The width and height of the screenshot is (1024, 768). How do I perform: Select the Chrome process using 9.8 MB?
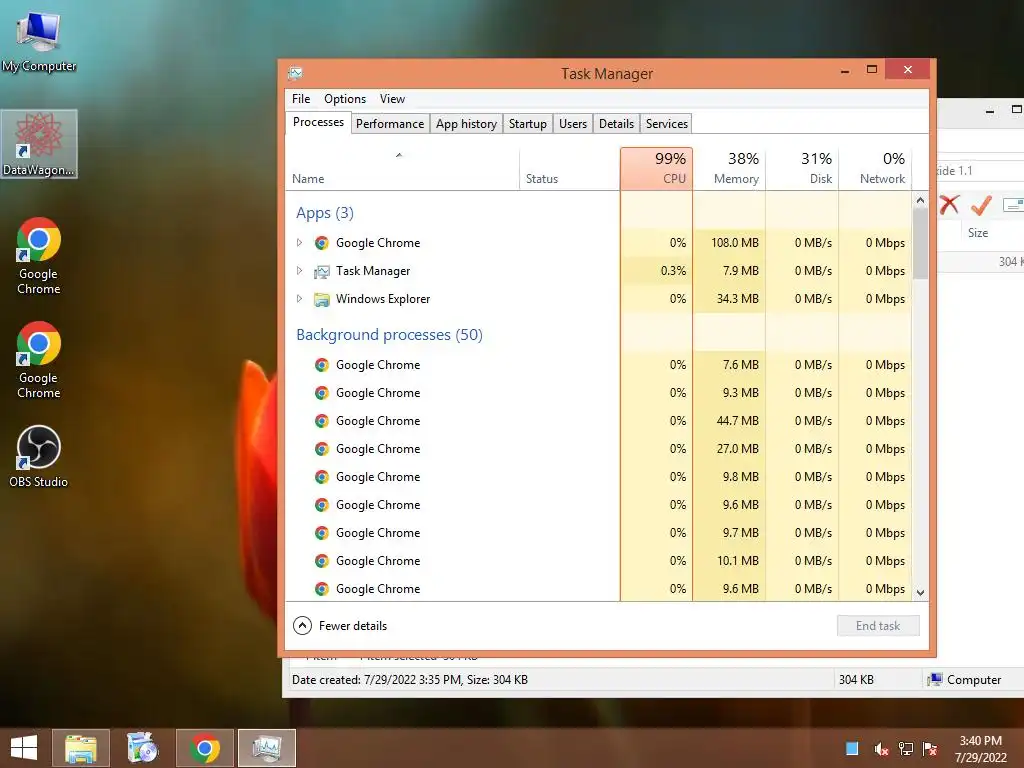pyautogui.click(x=598, y=477)
